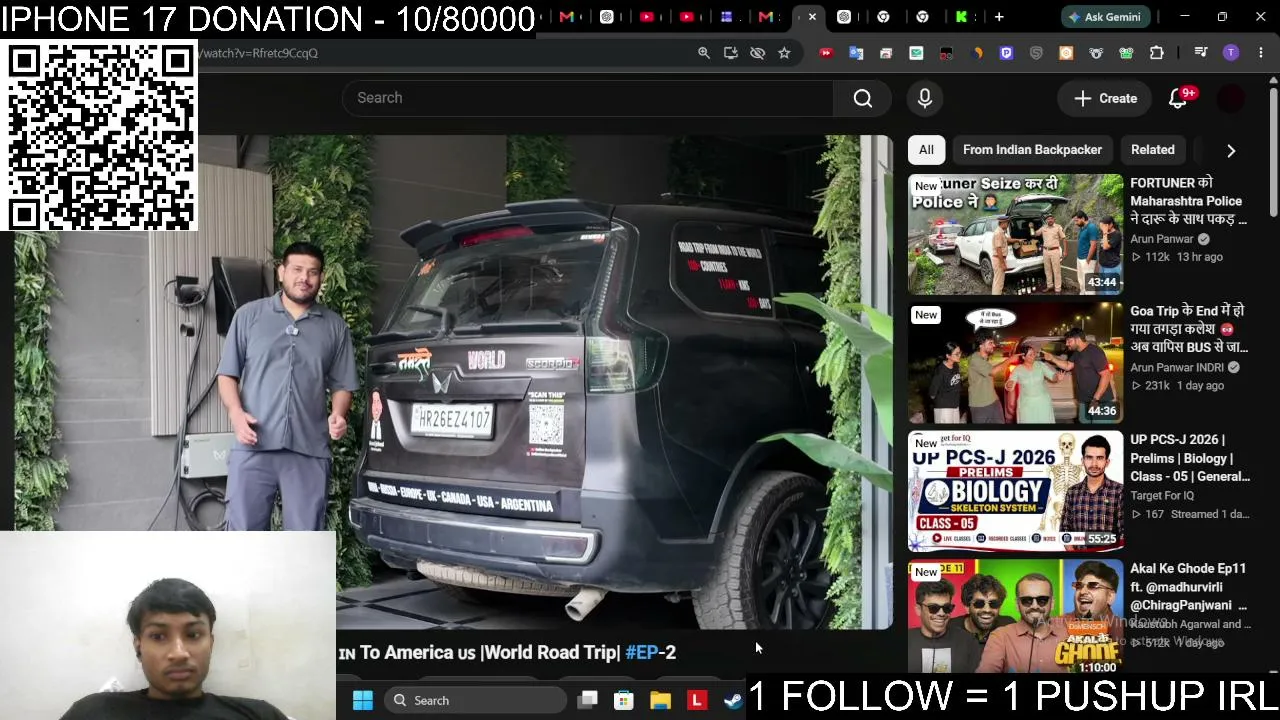Click the red fast-forward extension icon

coord(826,53)
